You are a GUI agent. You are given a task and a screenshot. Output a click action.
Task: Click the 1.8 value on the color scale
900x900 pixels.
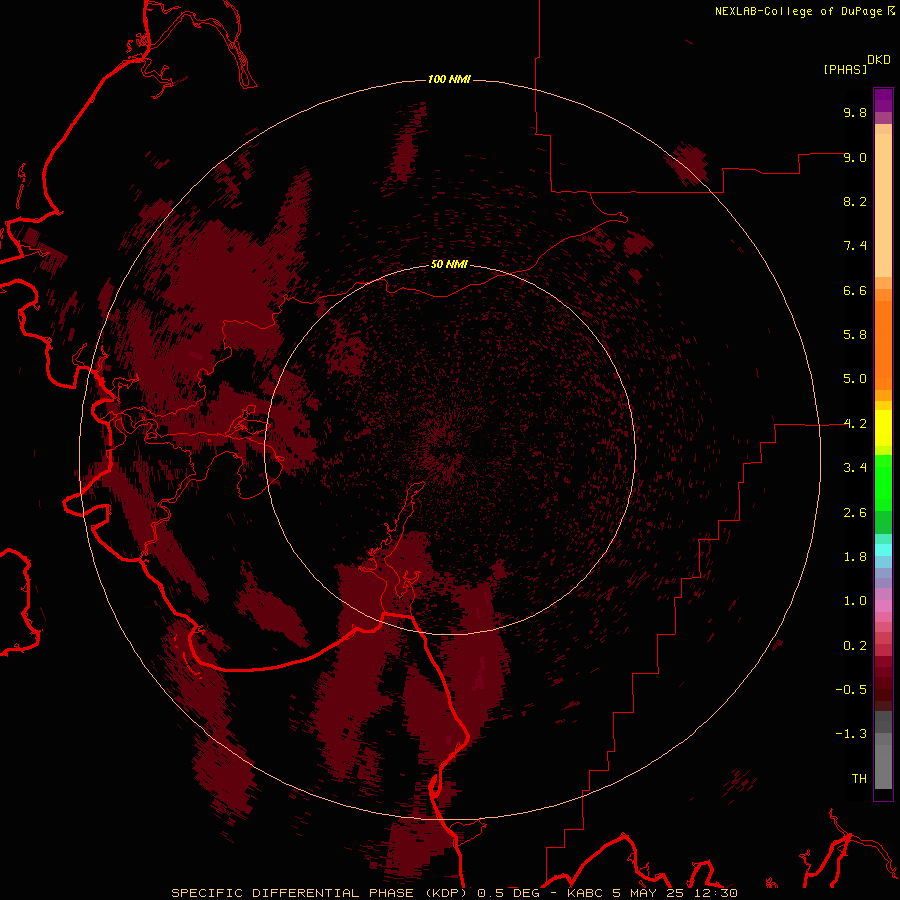[x=855, y=557]
